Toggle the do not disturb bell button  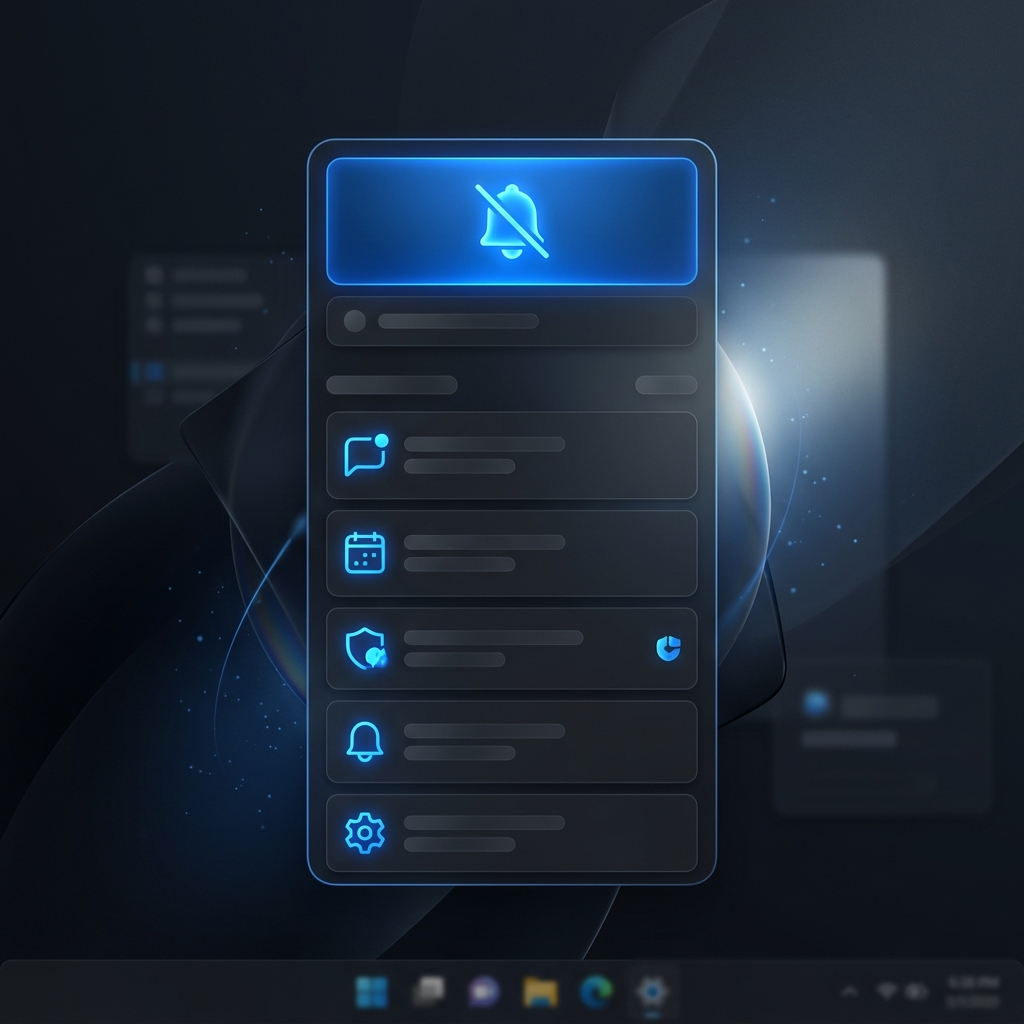pyautogui.click(x=511, y=221)
